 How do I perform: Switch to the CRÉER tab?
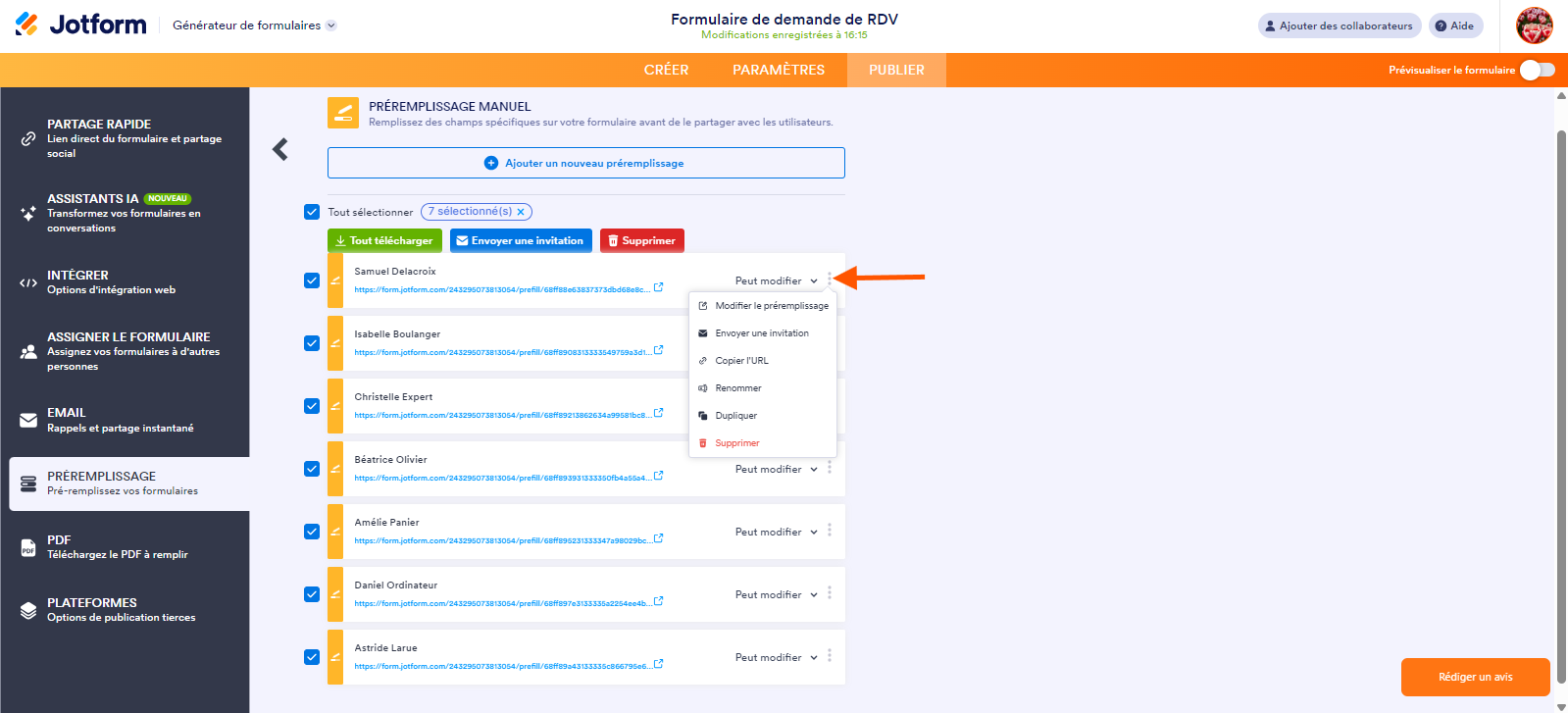tap(667, 70)
